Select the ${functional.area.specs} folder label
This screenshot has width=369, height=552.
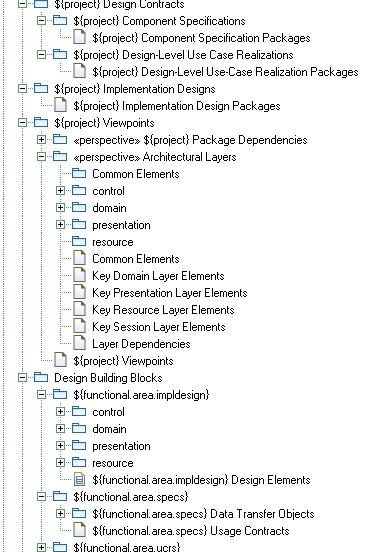pos(131,497)
